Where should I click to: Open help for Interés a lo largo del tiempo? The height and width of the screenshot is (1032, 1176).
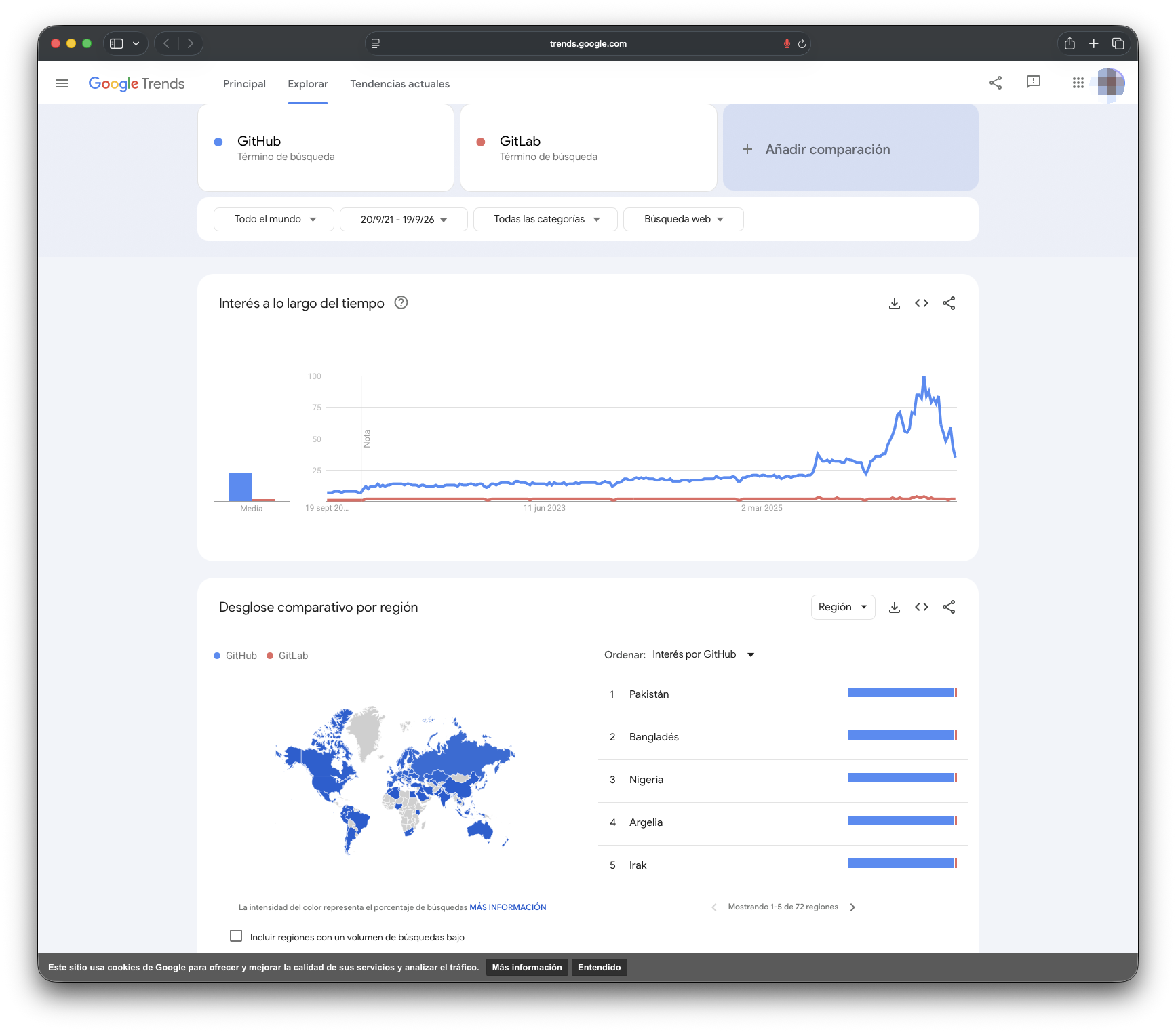click(401, 303)
